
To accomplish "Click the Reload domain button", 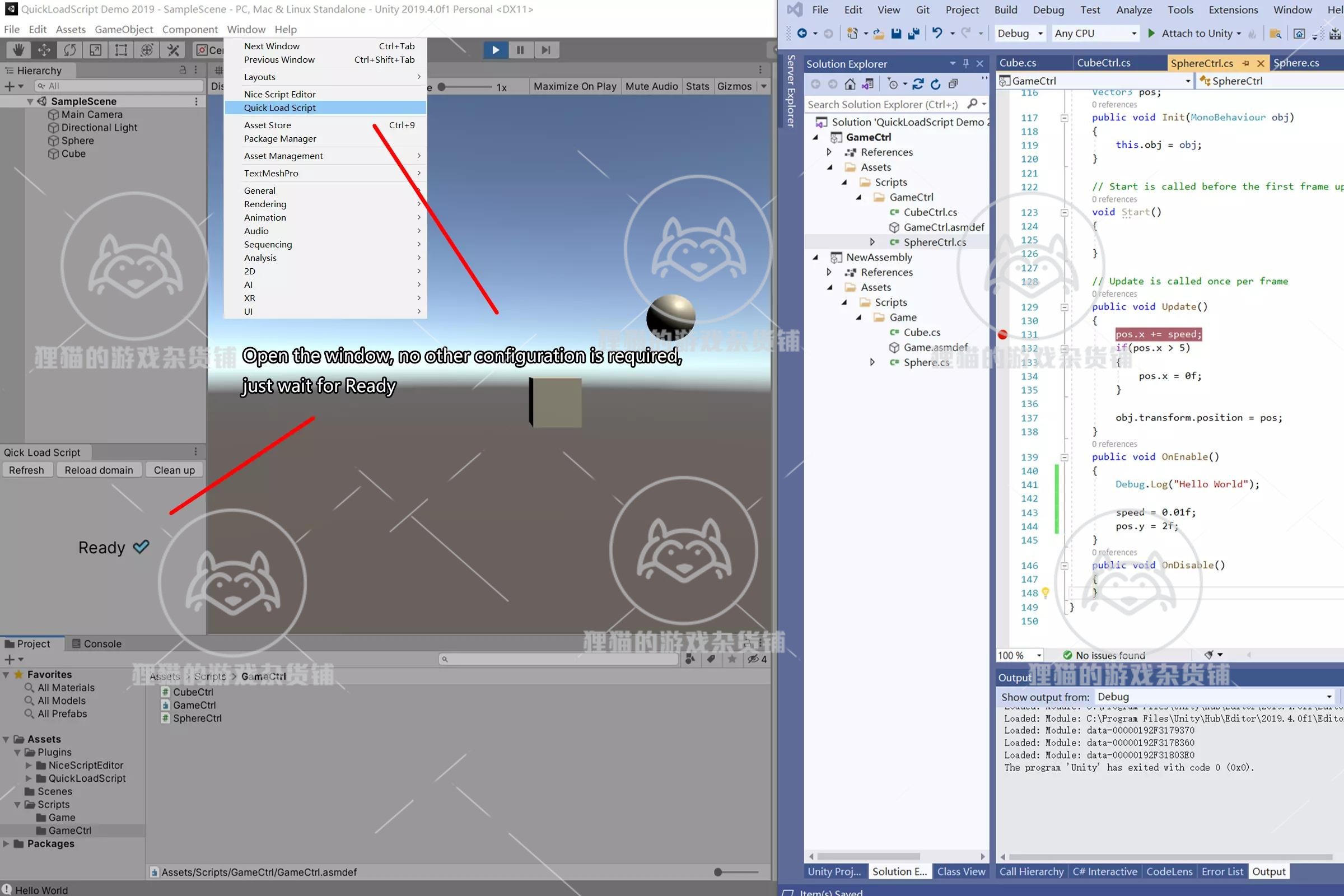I will [x=99, y=470].
